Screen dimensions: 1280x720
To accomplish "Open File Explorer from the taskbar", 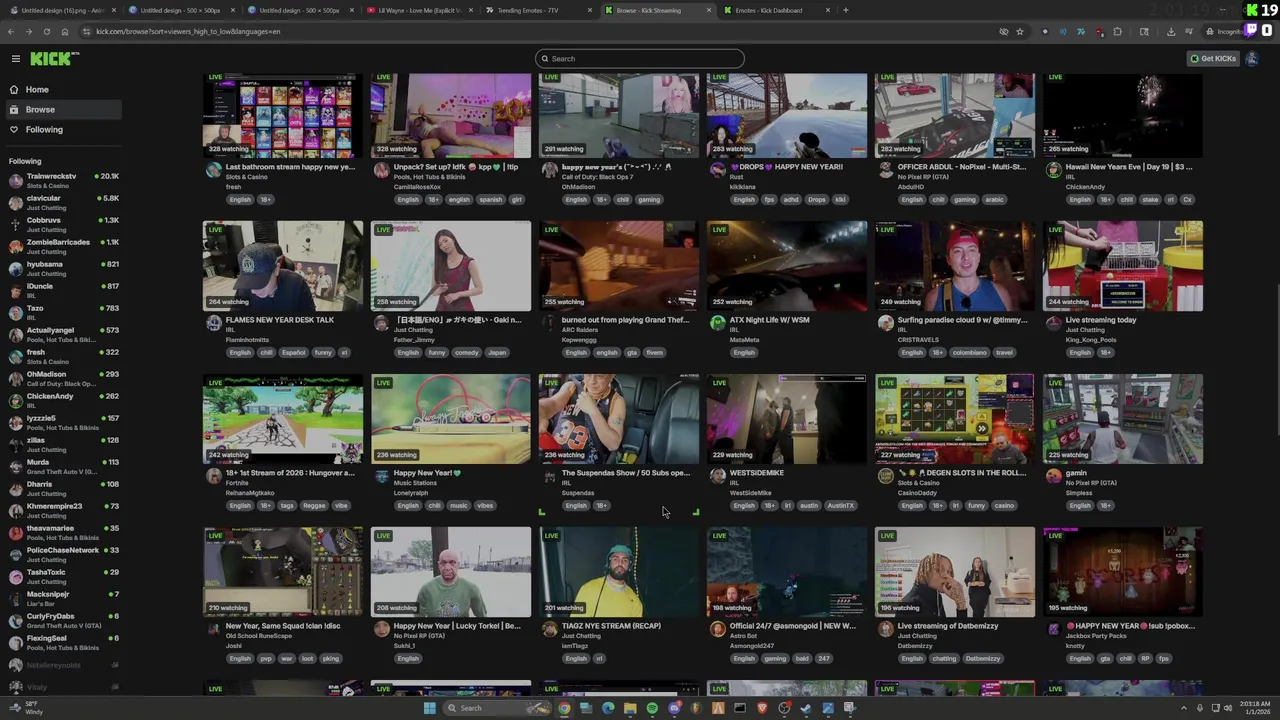I will [x=630, y=708].
